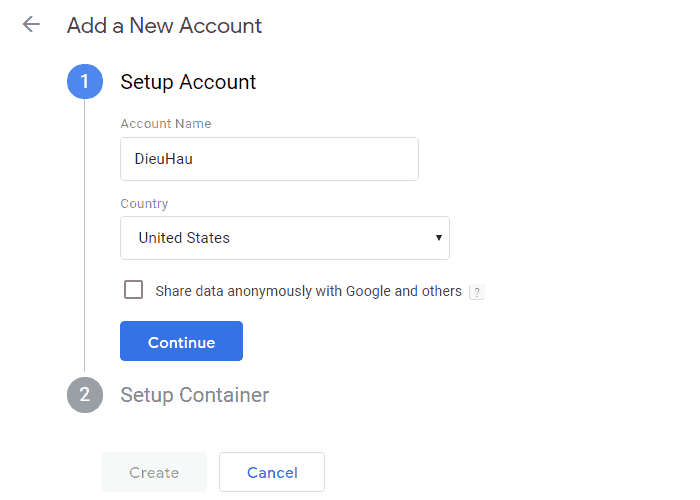
Task: Click the 'Country' field label
Action: (144, 204)
